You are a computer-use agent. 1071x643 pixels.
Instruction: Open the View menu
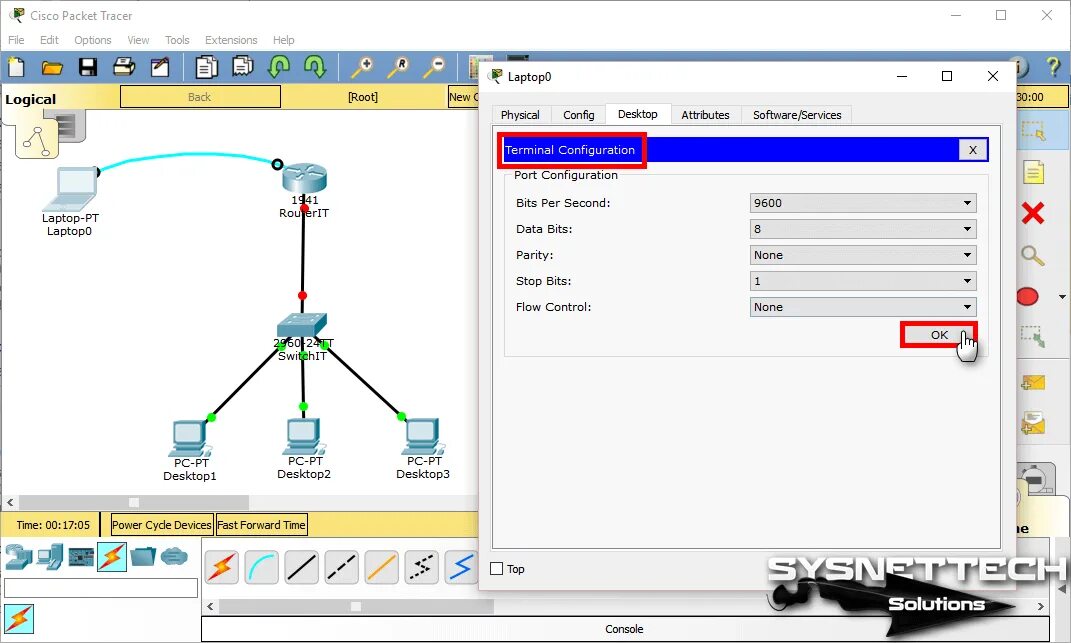[138, 40]
